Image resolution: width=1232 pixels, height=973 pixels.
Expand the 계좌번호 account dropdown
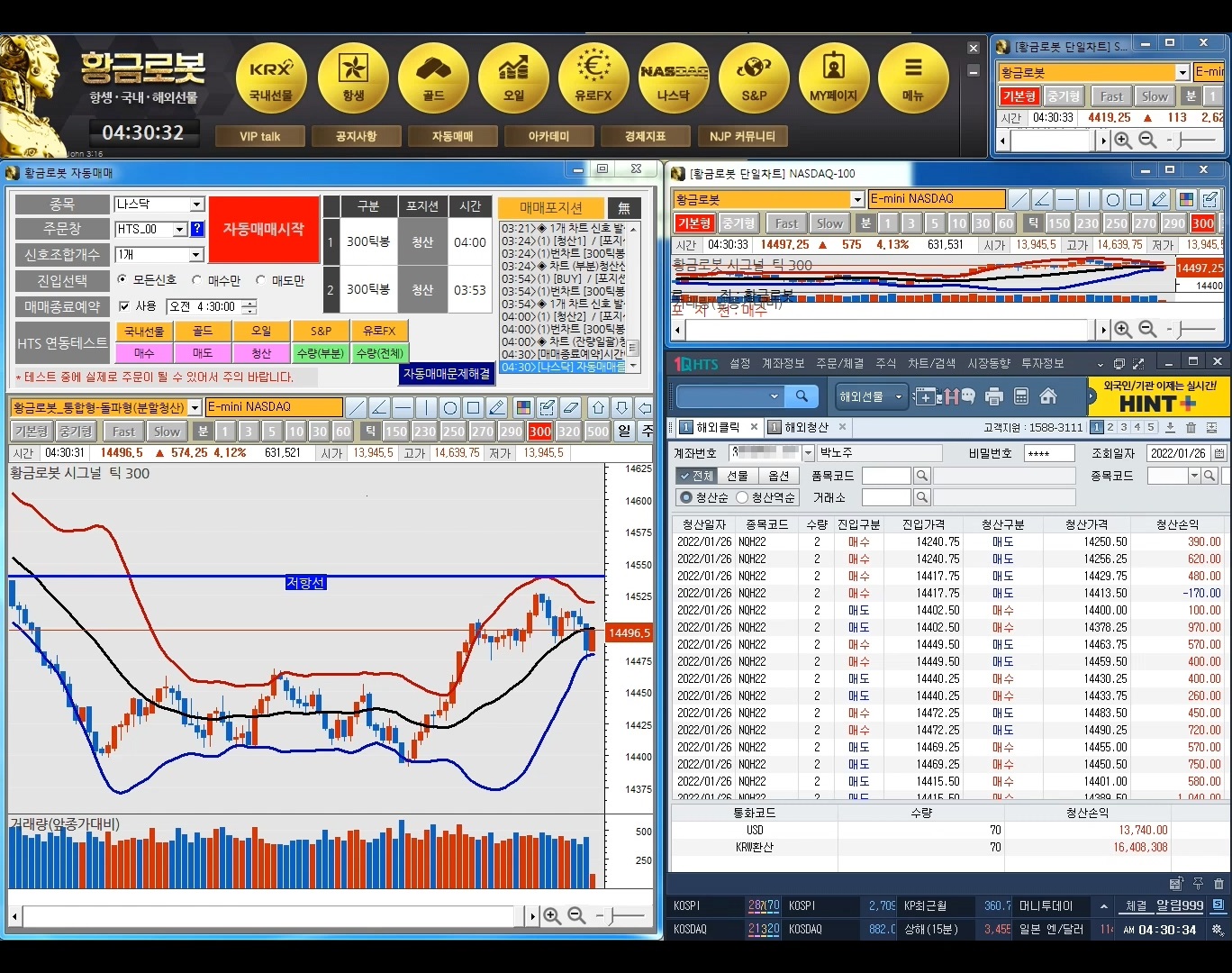point(808,453)
